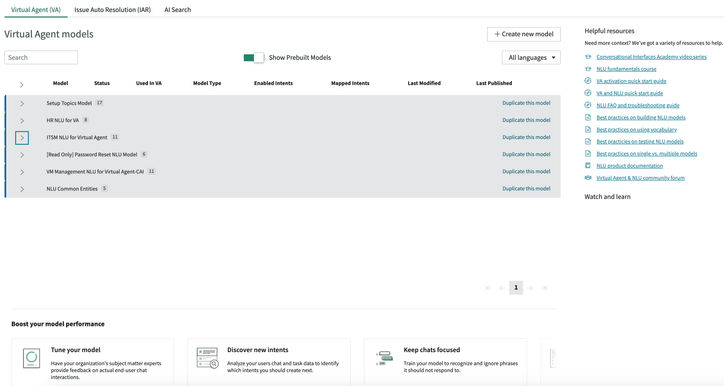Expand the NLU Common Entities row
Image resolution: width=724 pixels, height=386 pixels.
22,189
